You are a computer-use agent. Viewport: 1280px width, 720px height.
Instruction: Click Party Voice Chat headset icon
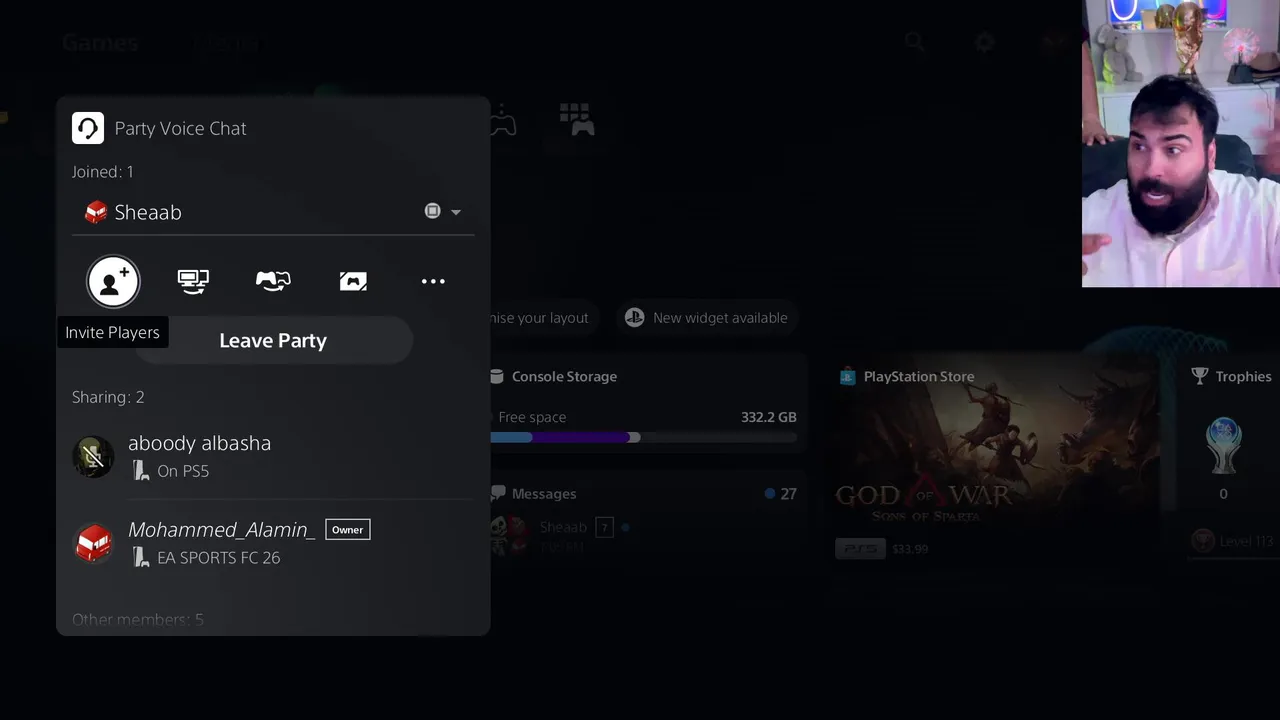point(88,128)
